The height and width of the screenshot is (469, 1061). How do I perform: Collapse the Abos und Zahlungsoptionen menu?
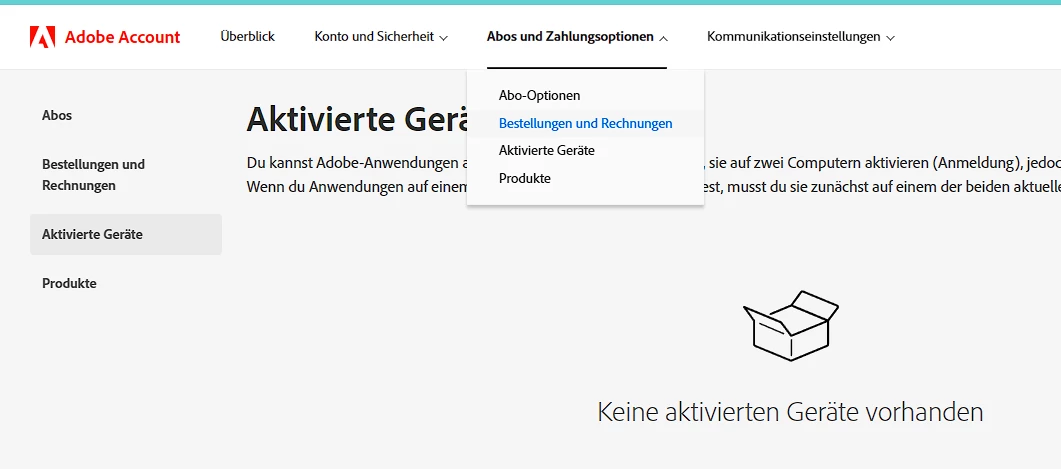577,37
